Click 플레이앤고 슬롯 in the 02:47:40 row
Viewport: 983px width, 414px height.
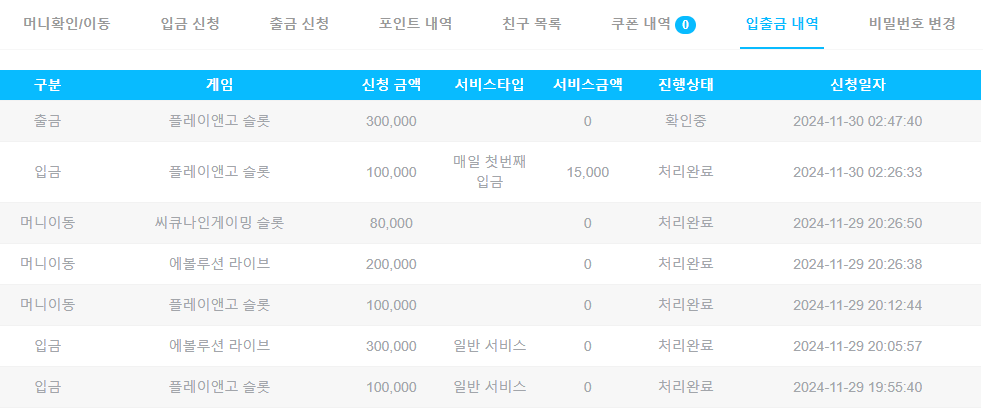[219, 121]
